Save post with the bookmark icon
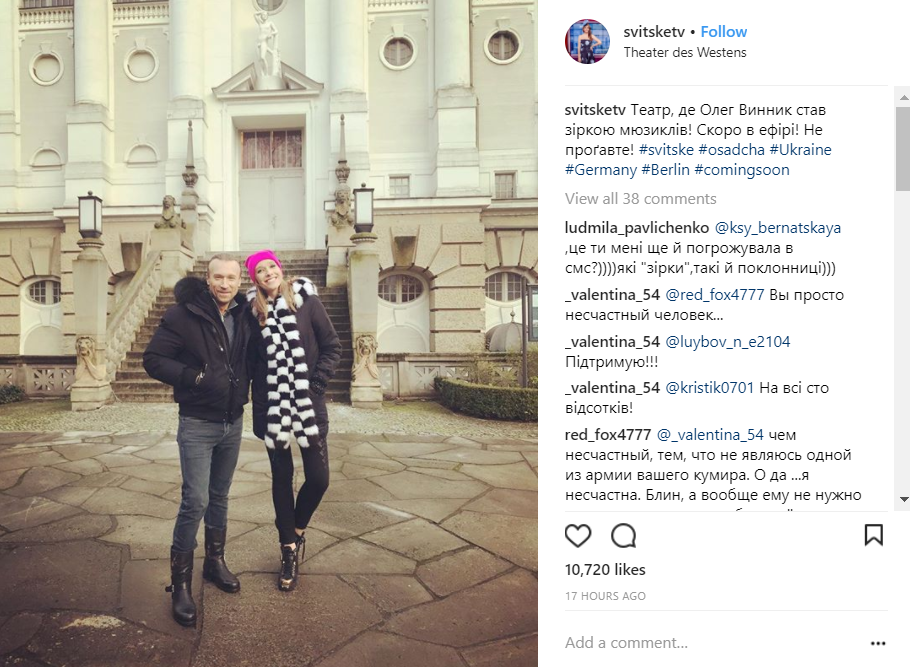 click(873, 535)
